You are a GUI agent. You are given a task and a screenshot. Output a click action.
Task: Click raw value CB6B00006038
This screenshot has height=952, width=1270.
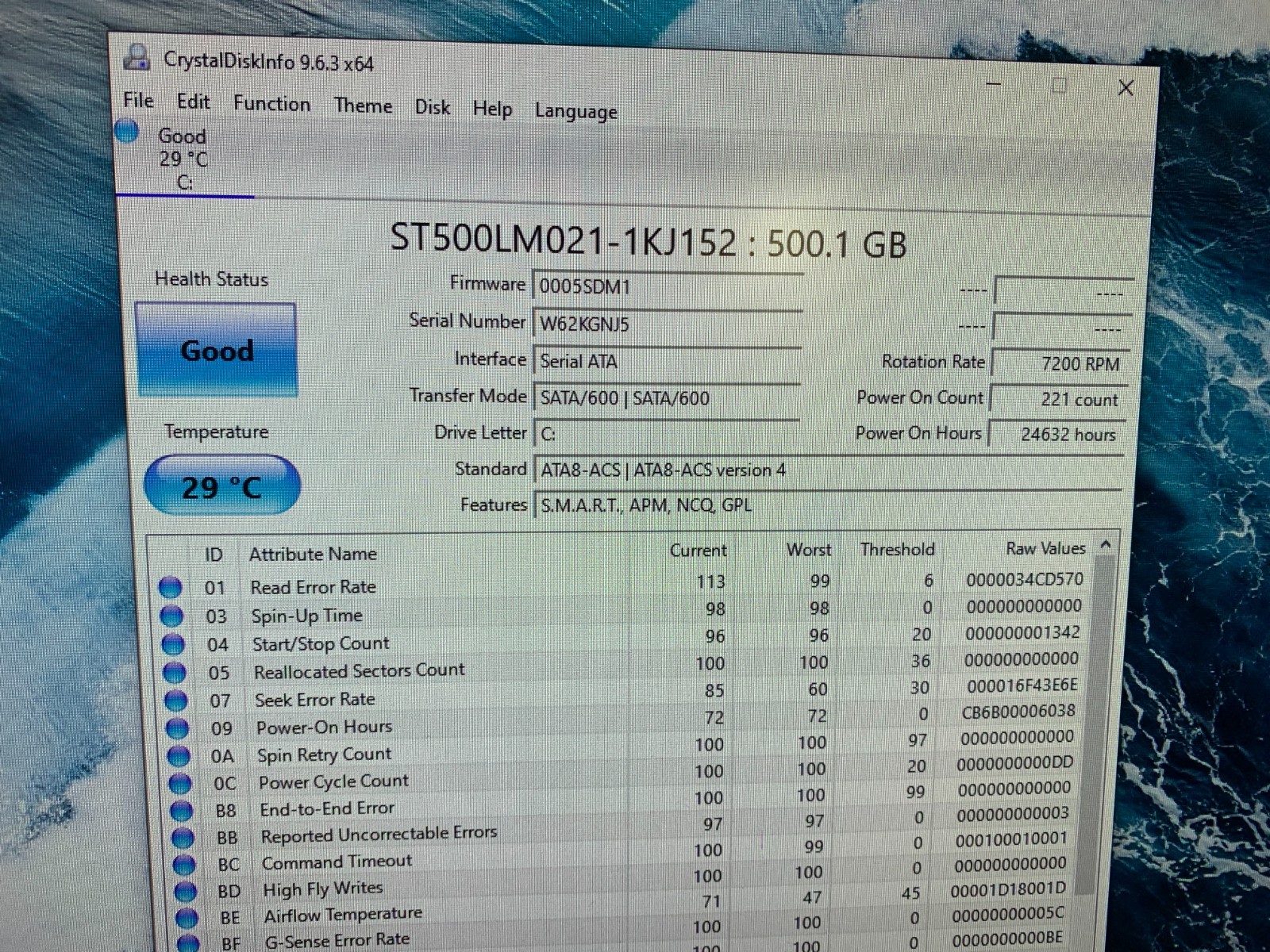1018,712
